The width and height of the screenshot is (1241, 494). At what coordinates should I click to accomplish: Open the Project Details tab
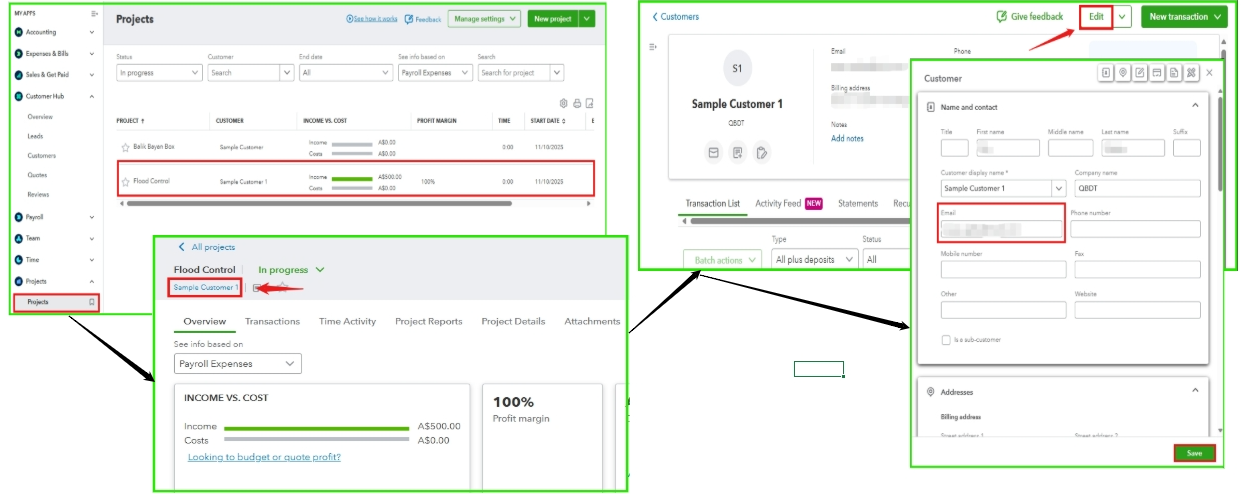pos(513,321)
